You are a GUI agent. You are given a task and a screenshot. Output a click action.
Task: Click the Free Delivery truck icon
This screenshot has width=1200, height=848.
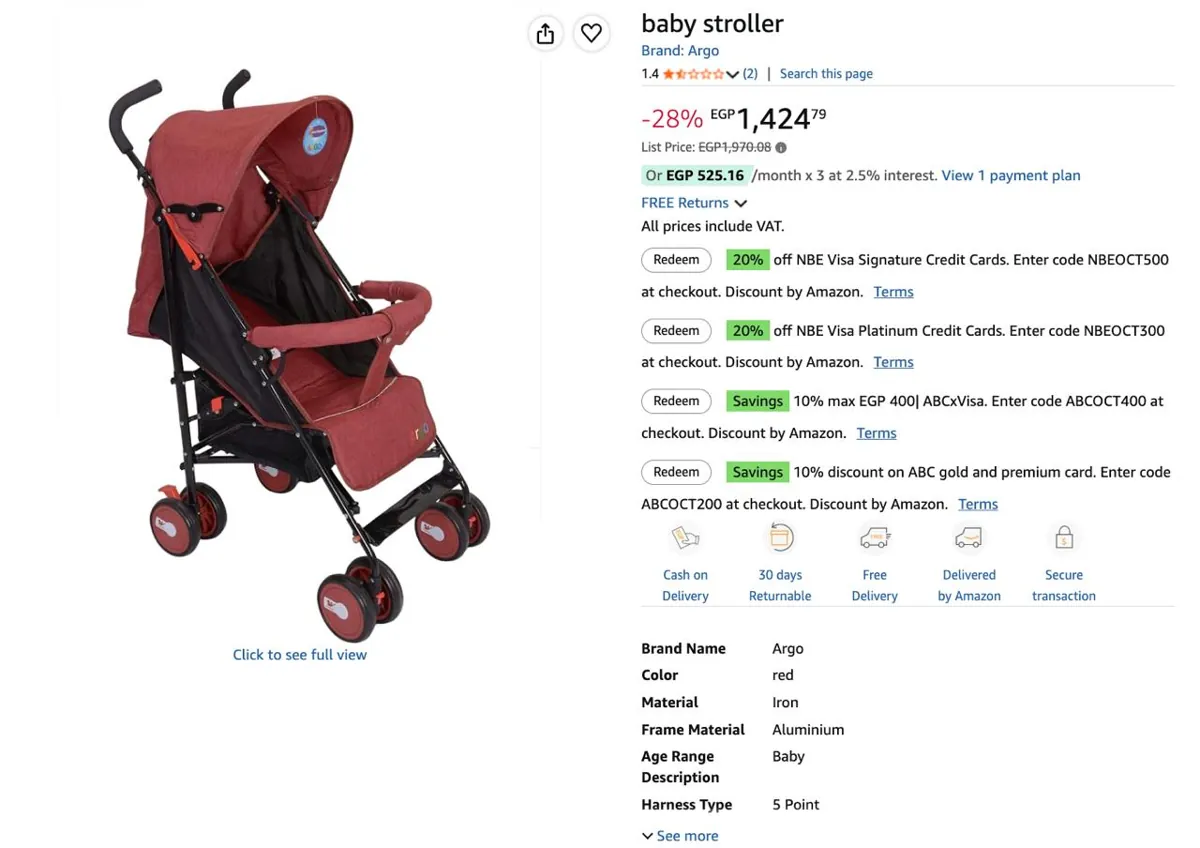[x=875, y=538]
